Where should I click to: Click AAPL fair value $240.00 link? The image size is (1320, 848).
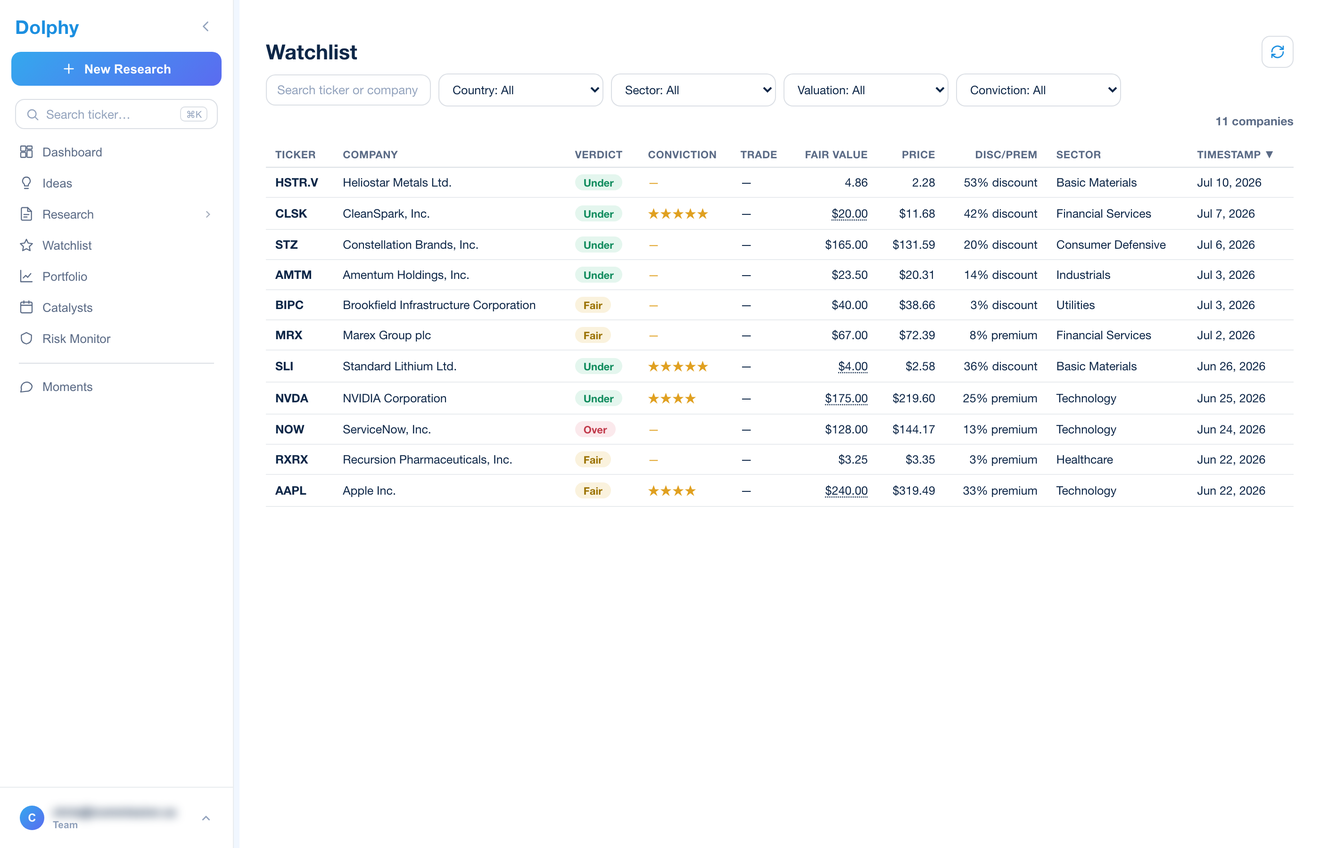tap(846, 491)
